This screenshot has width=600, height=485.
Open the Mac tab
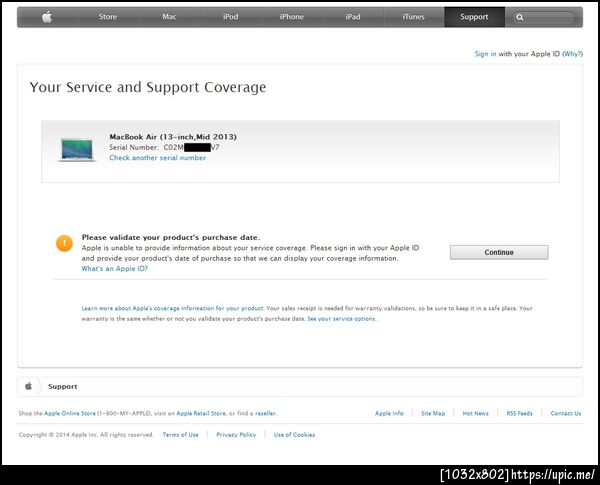[x=169, y=17]
